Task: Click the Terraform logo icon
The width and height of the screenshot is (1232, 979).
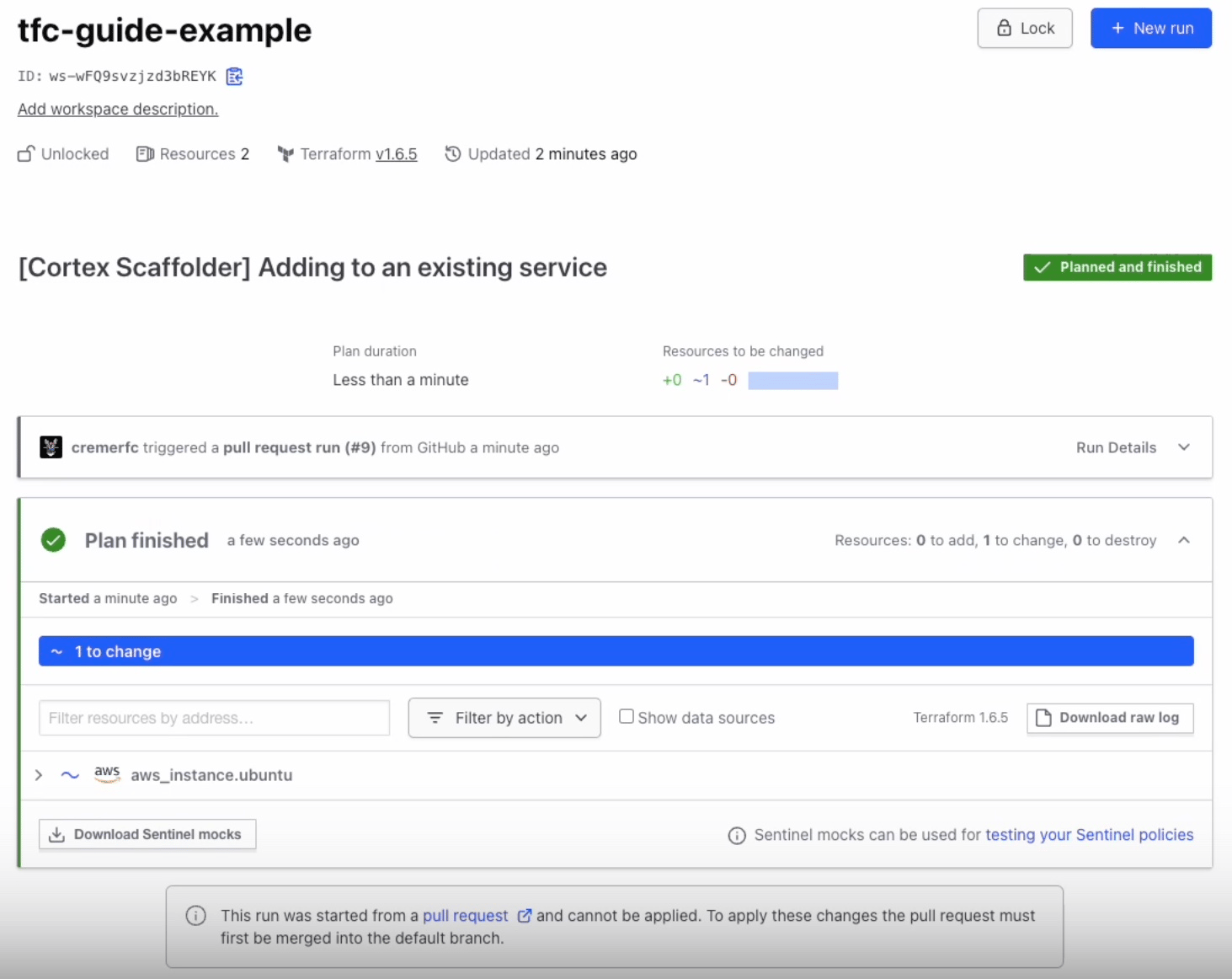Action: (x=285, y=154)
